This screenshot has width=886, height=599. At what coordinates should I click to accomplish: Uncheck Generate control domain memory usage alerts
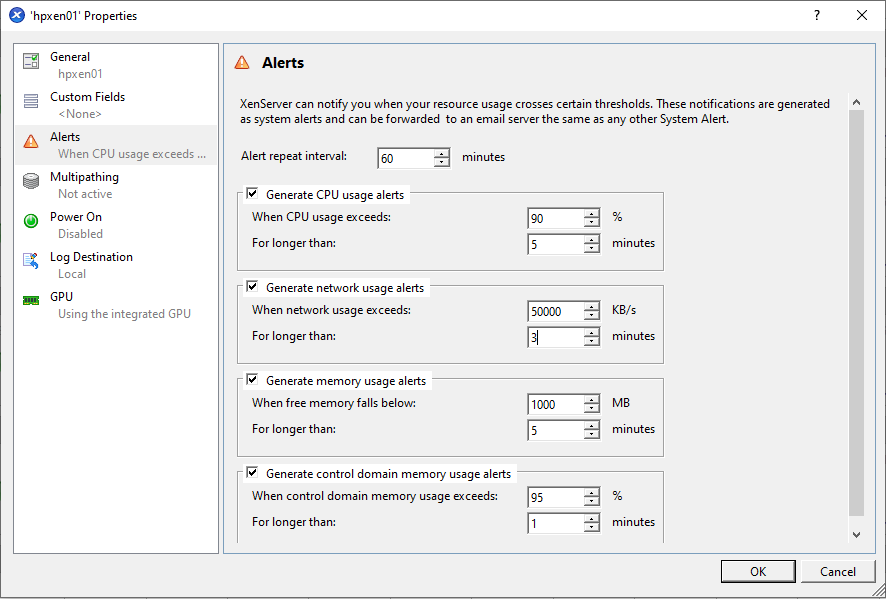point(252,473)
